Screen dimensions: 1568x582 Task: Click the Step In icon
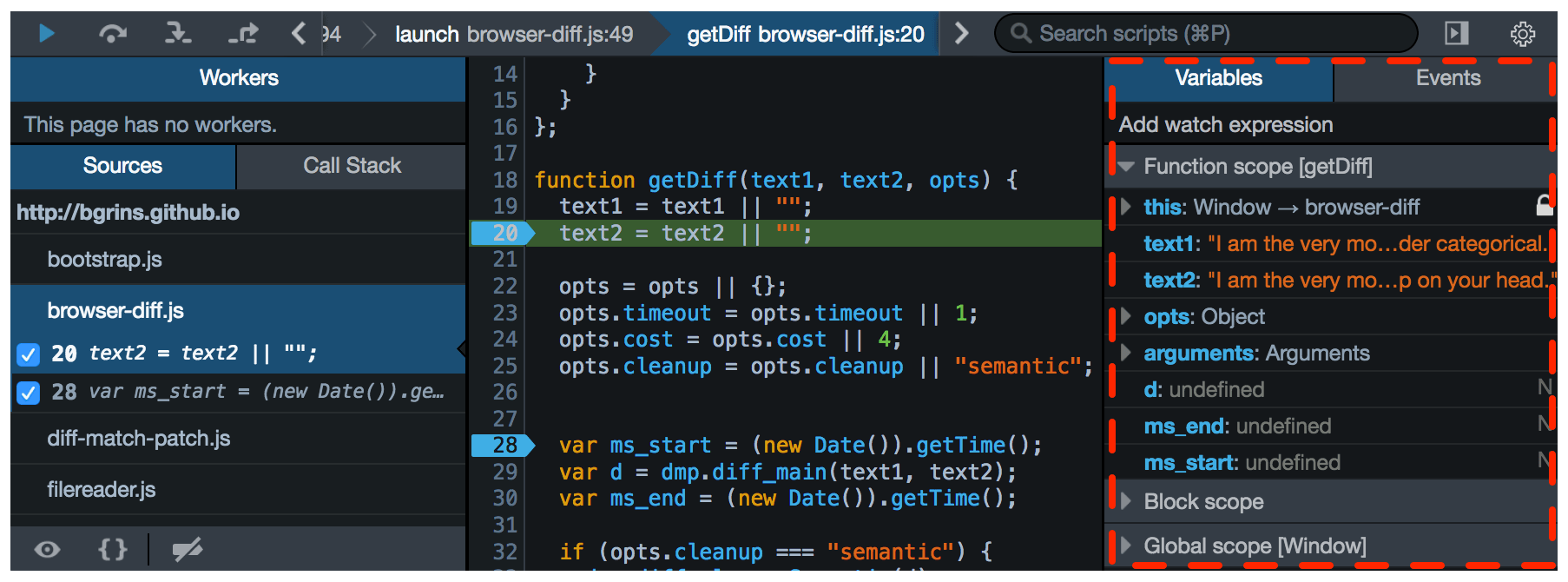click(x=178, y=34)
